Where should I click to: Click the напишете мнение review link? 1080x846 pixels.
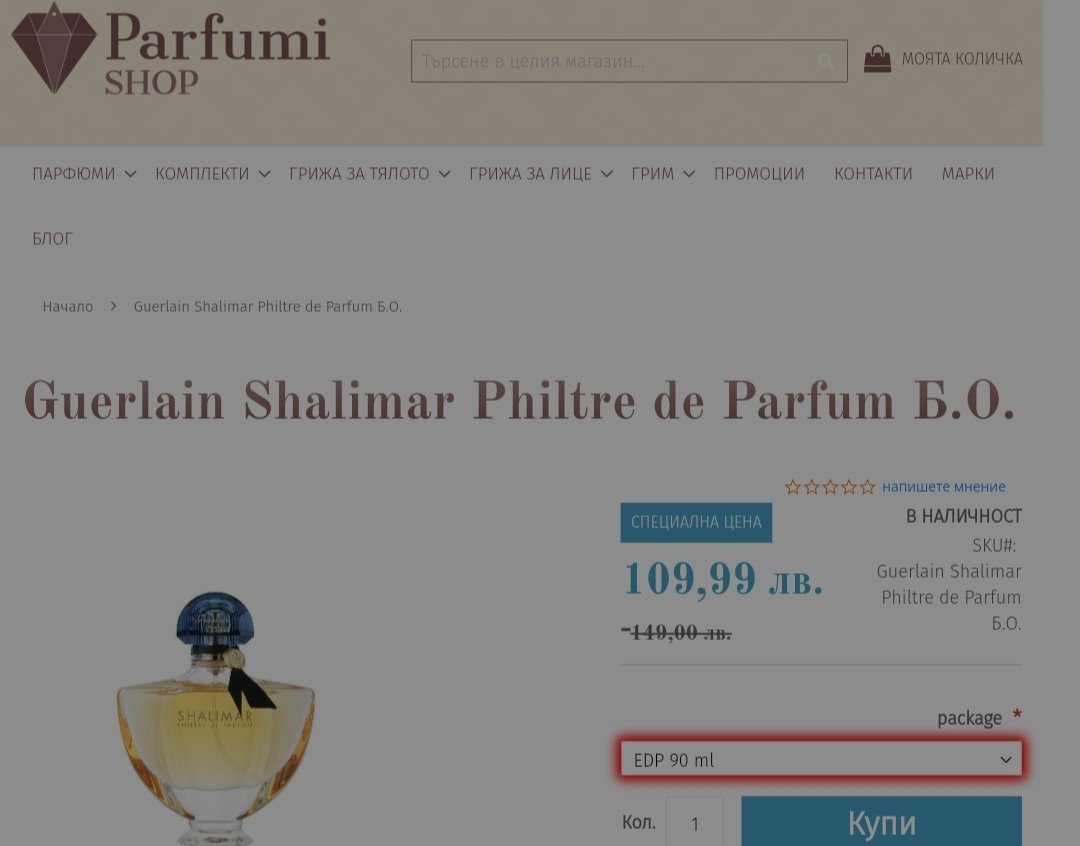click(x=944, y=487)
